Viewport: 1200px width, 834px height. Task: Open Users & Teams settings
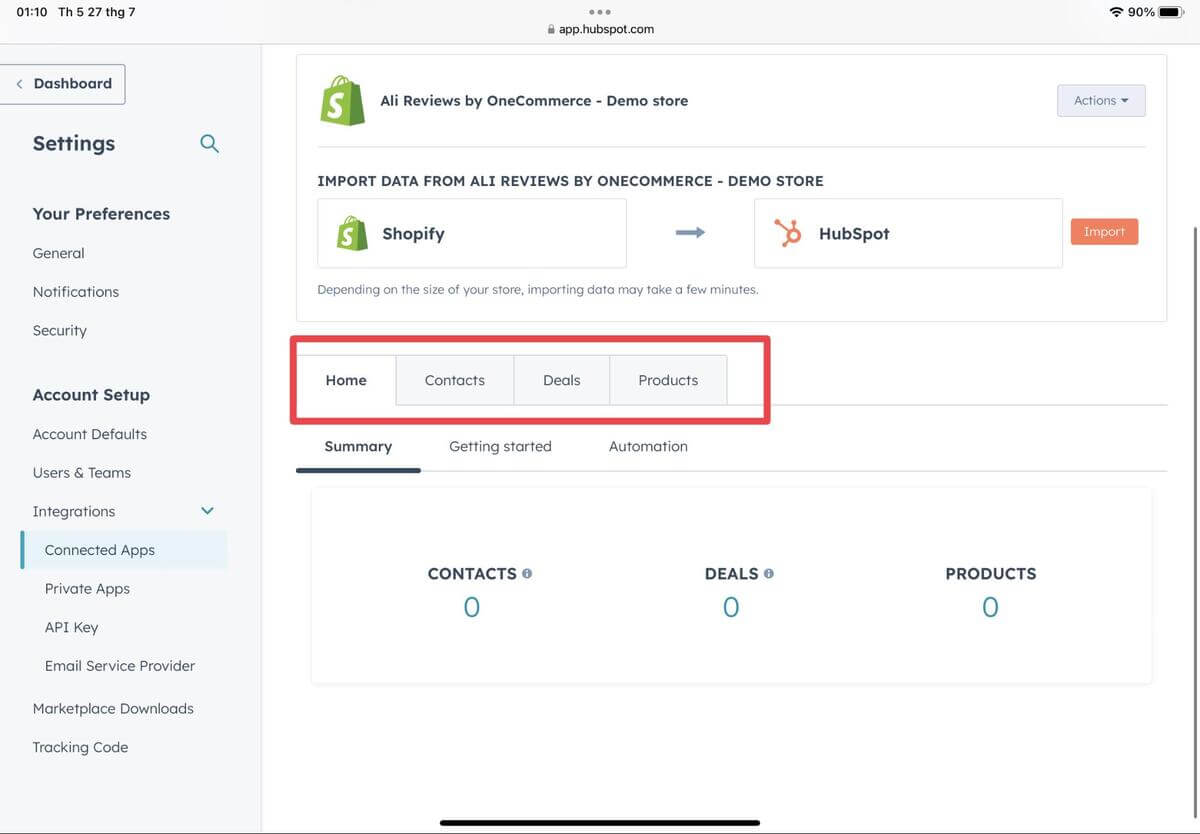[x=82, y=473]
